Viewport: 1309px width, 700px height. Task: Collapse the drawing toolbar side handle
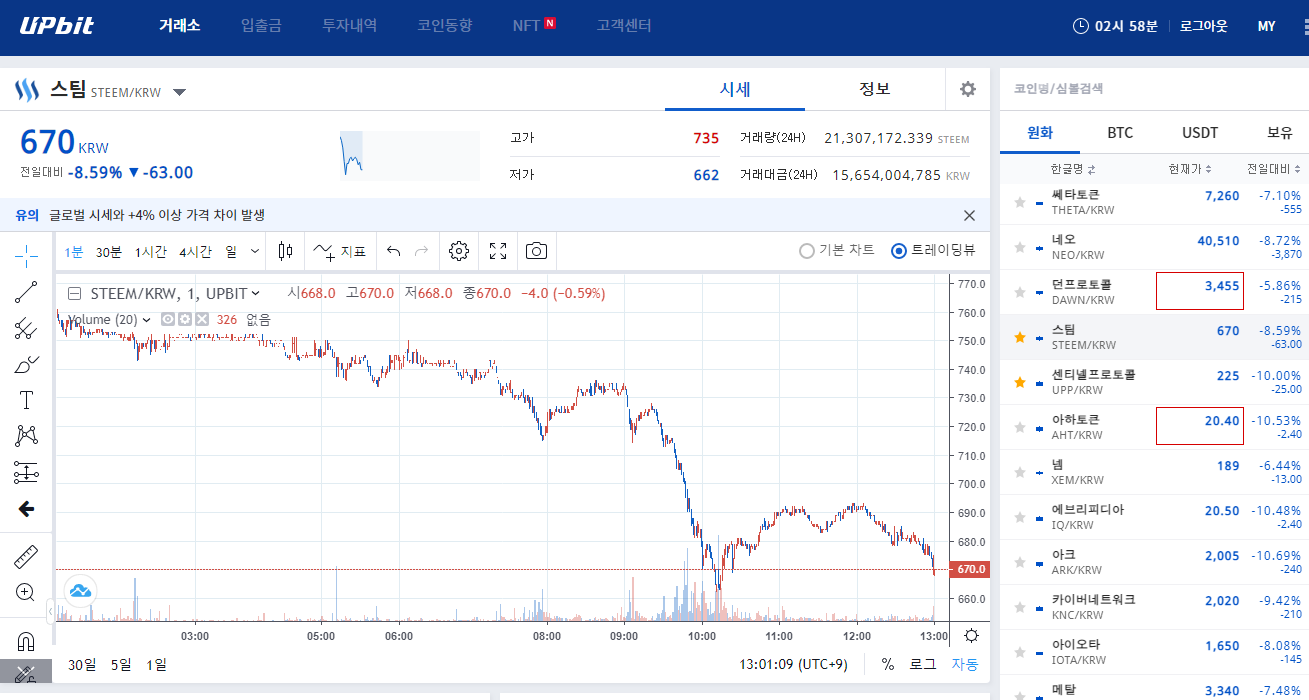coord(50,610)
